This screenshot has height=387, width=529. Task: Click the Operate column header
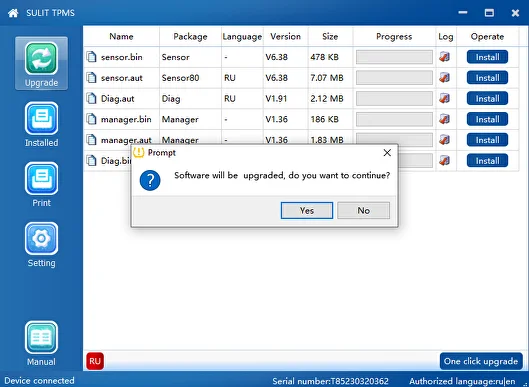[x=487, y=36]
